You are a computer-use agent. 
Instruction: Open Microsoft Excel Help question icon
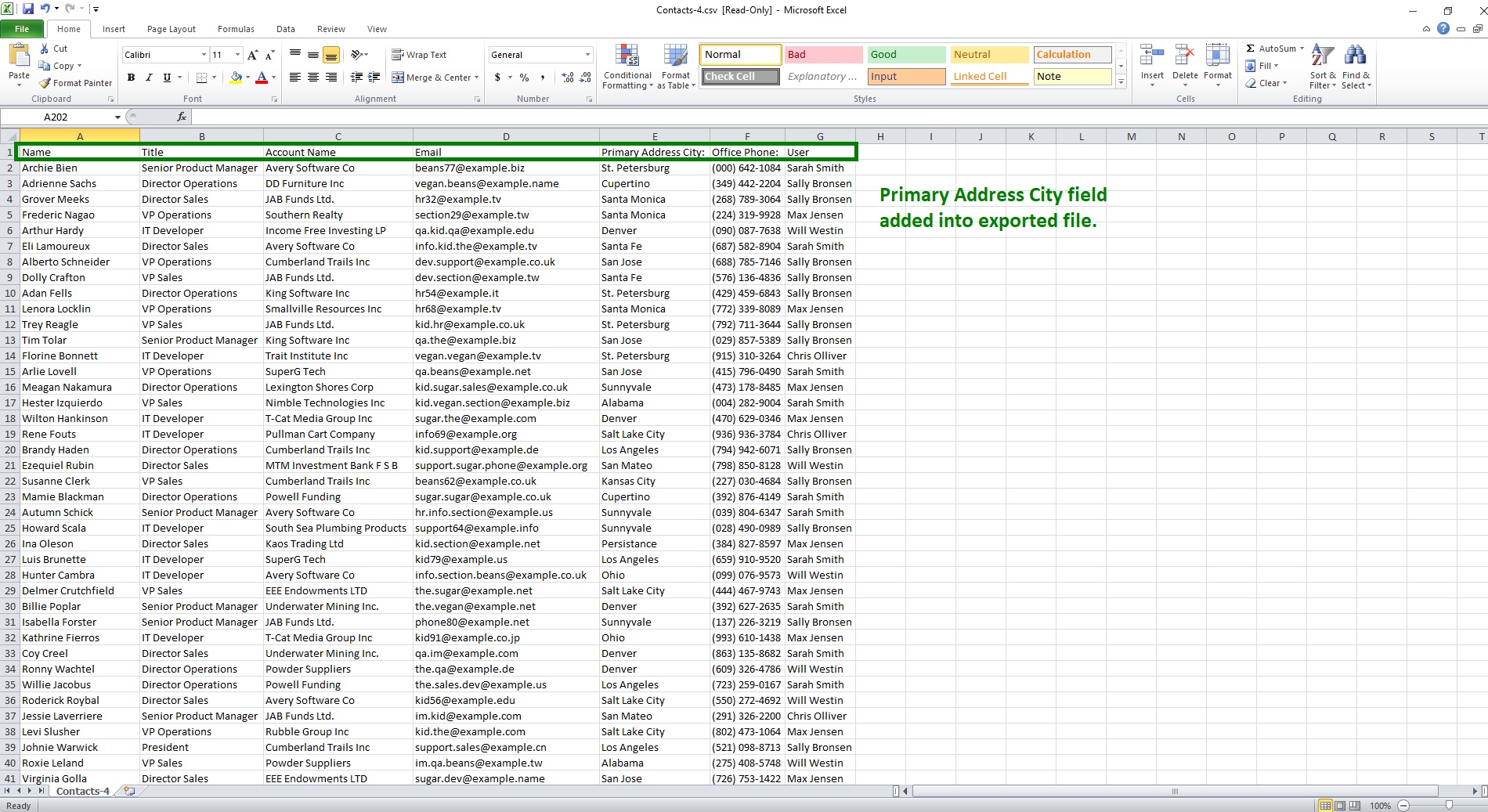1443,29
